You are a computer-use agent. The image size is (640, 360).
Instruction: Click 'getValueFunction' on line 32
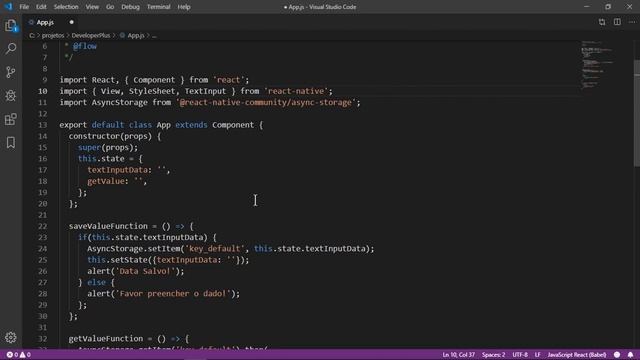[106, 339]
